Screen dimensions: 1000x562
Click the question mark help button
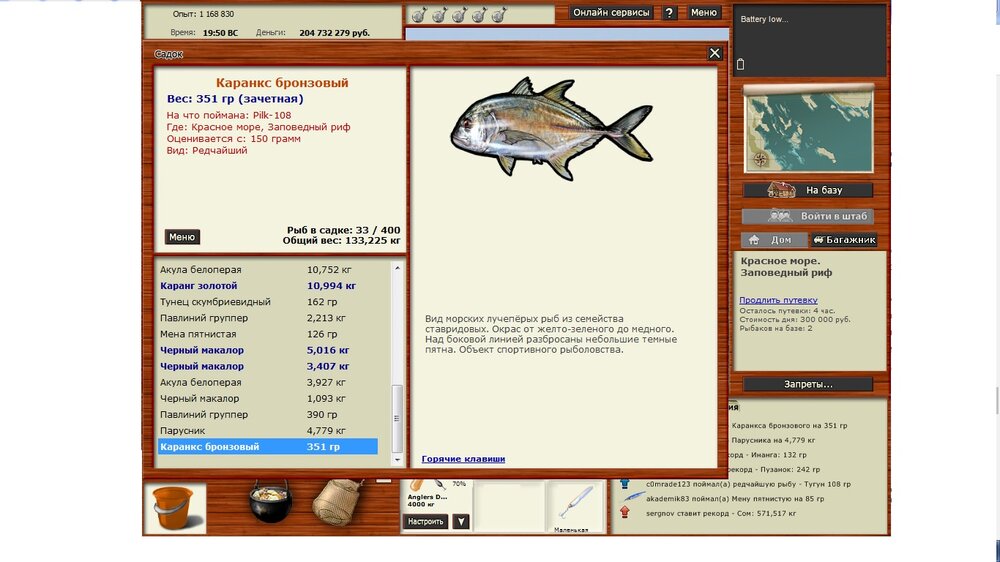click(669, 13)
